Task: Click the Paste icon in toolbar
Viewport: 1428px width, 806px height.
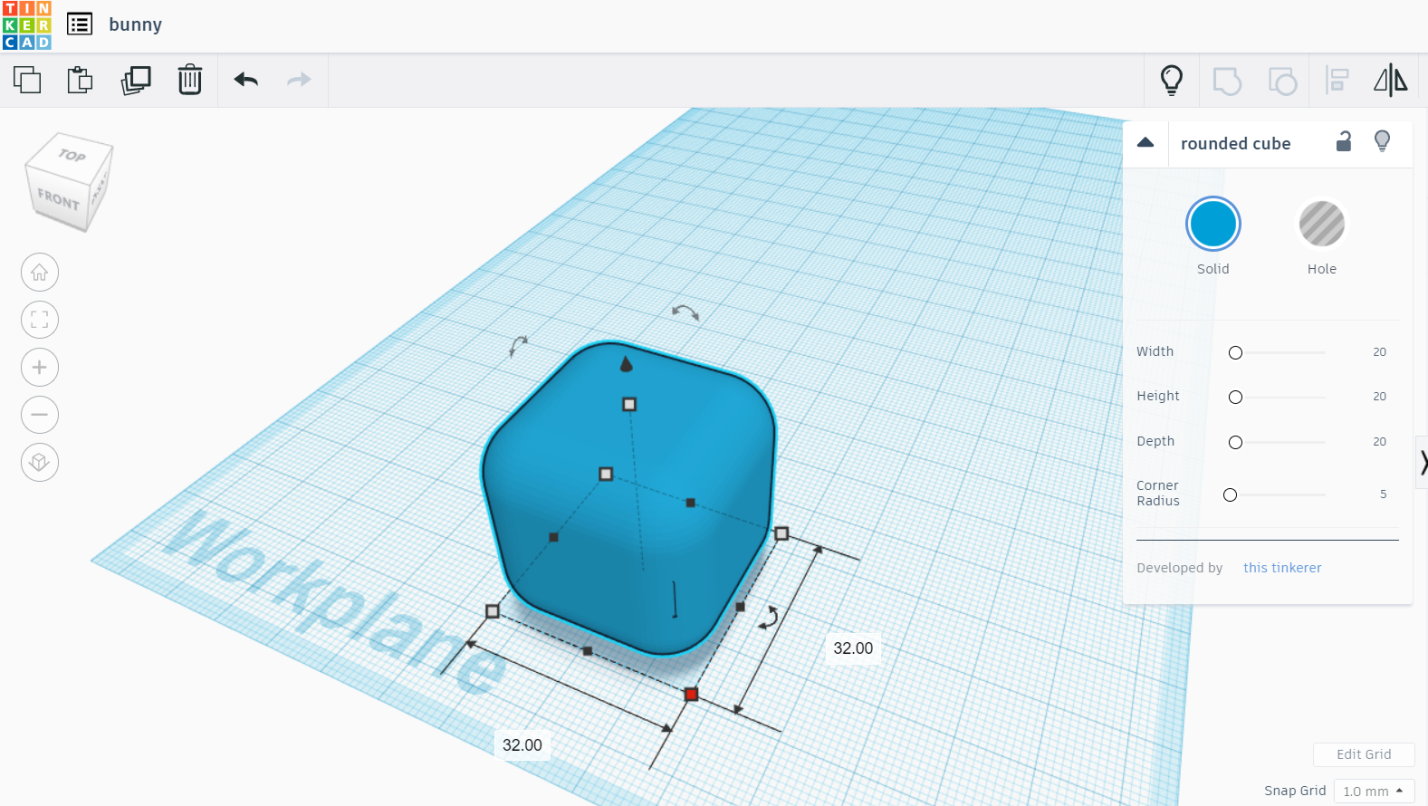Action: (x=80, y=80)
